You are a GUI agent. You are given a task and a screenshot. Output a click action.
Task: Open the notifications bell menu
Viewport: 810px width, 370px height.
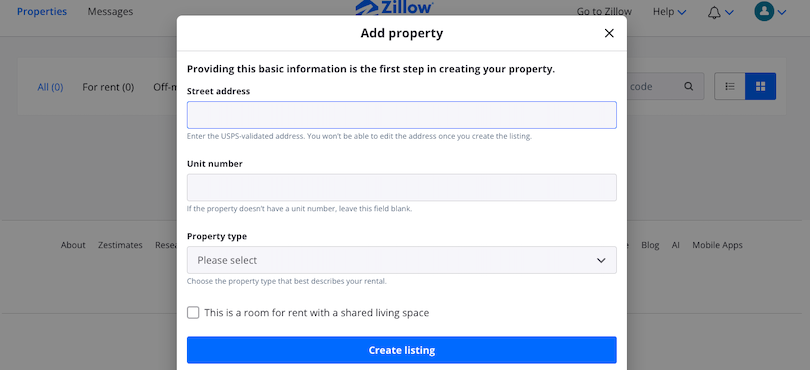coord(720,12)
